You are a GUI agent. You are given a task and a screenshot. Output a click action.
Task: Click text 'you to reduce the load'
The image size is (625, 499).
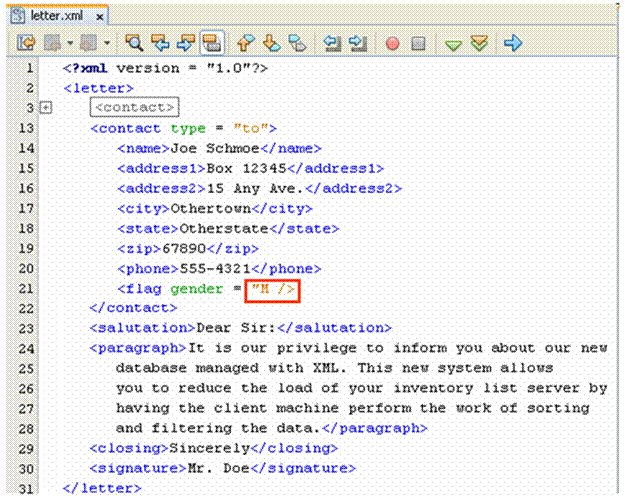pyautogui.click(x=212, y=388)
